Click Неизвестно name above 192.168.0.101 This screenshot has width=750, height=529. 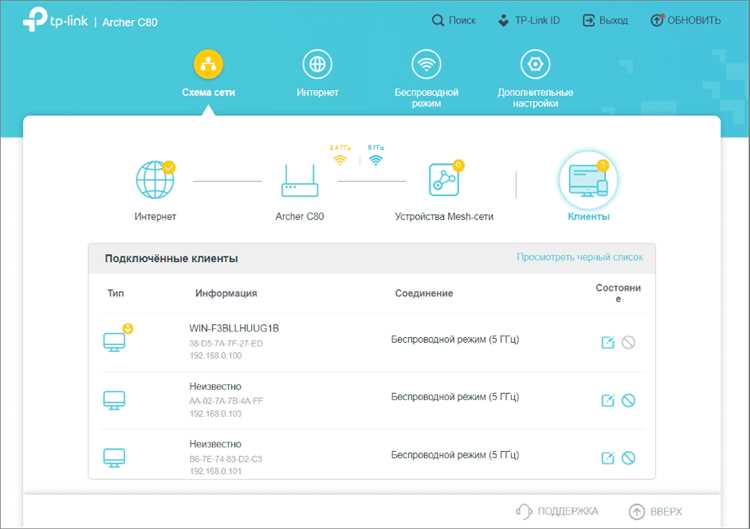coord(215,444)
